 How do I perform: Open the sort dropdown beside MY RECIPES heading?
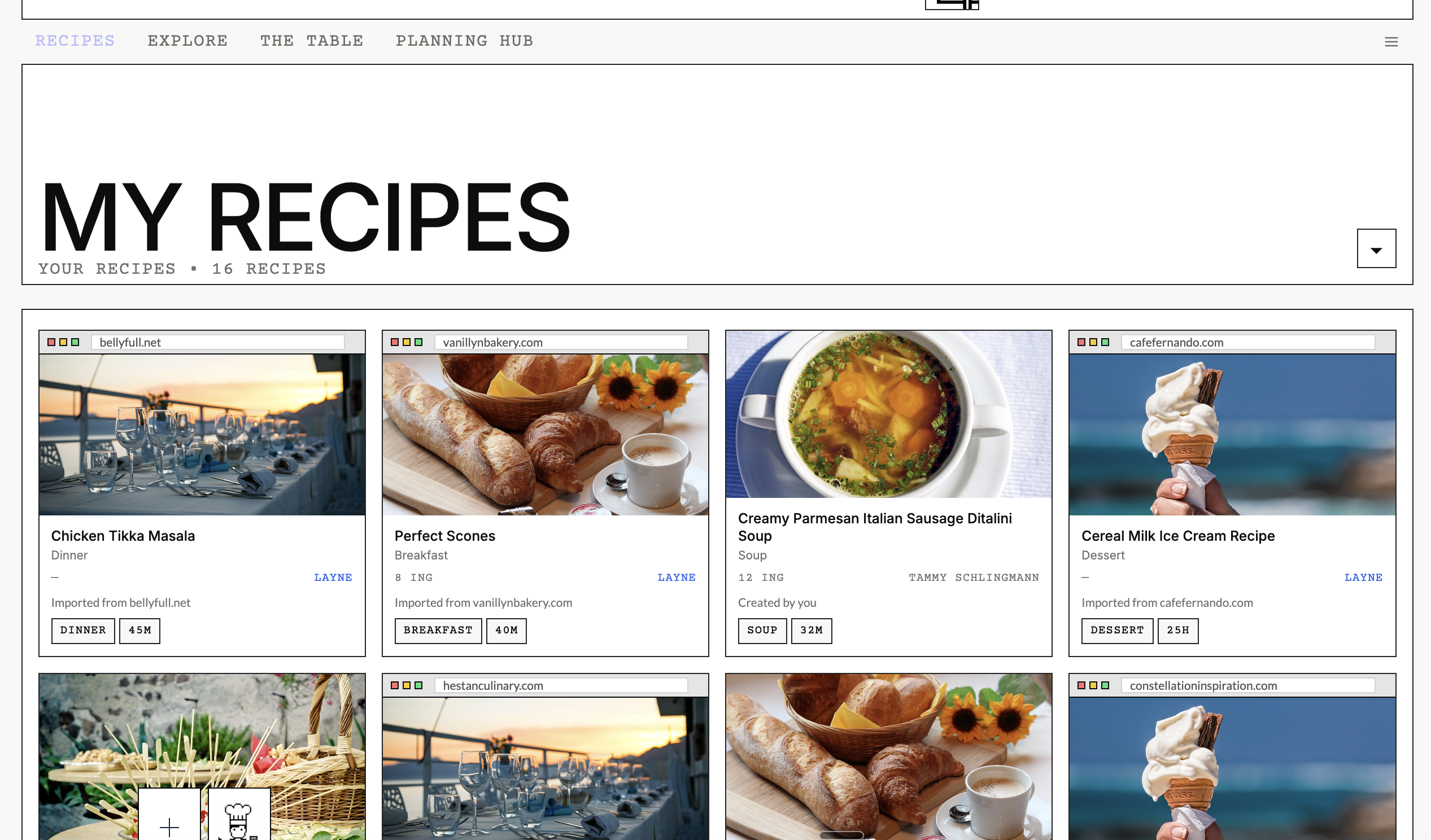(1376, 248)
